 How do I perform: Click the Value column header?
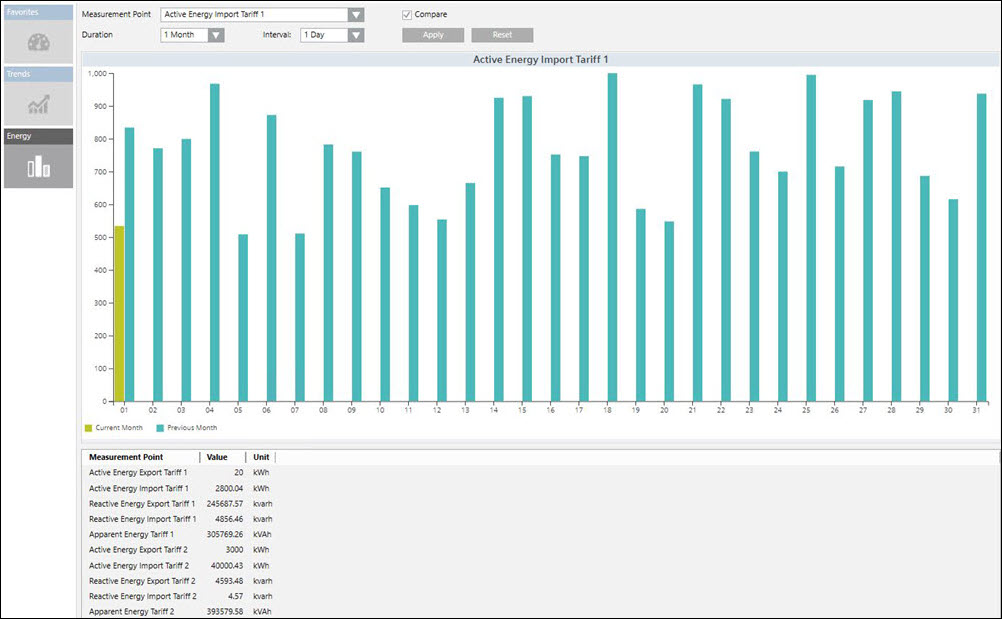coord(217,457)
